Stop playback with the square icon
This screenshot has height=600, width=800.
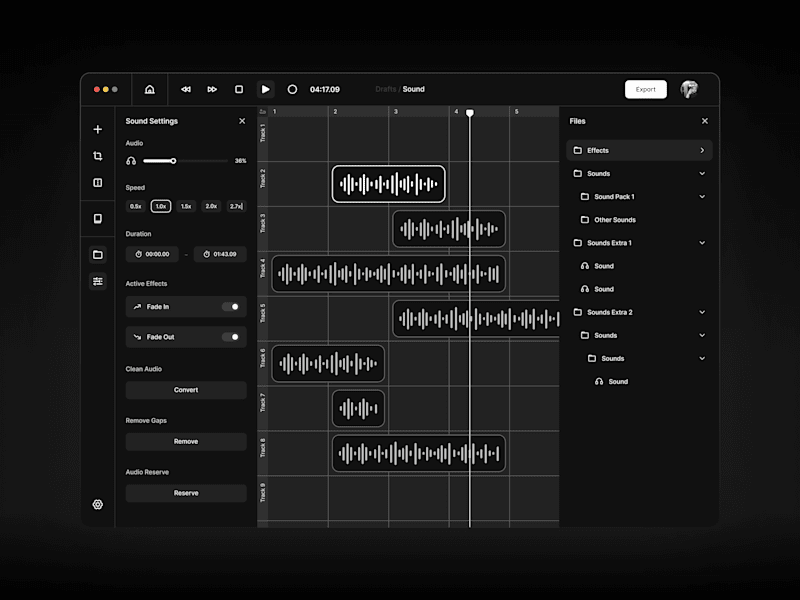239,89
